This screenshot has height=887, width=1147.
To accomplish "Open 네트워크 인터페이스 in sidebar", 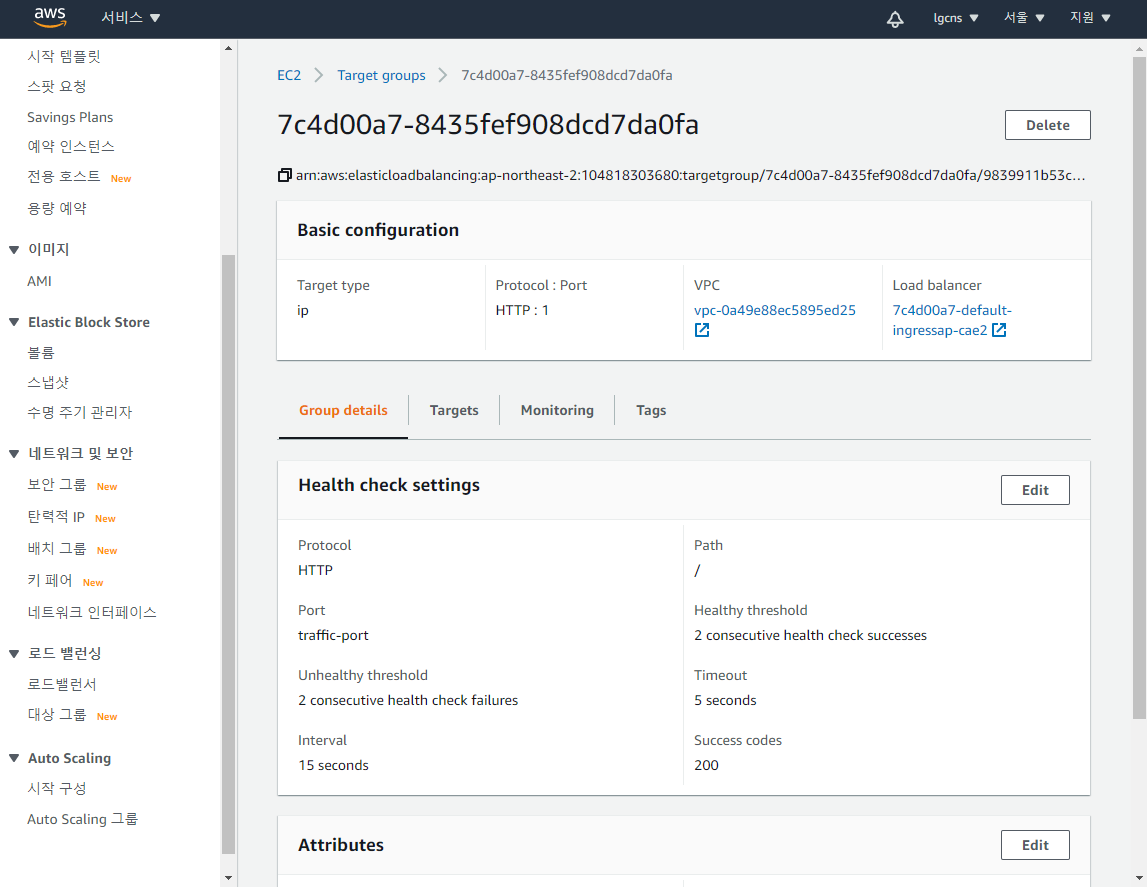I will coord(92,612).
